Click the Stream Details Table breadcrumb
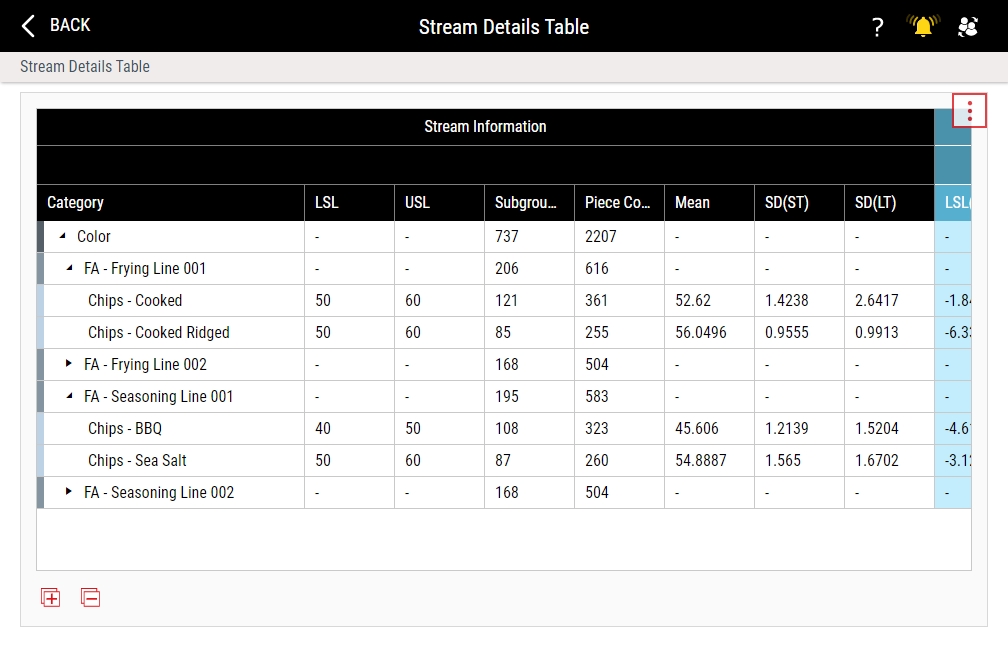The image size is (1008, 648). pos(85,66)
